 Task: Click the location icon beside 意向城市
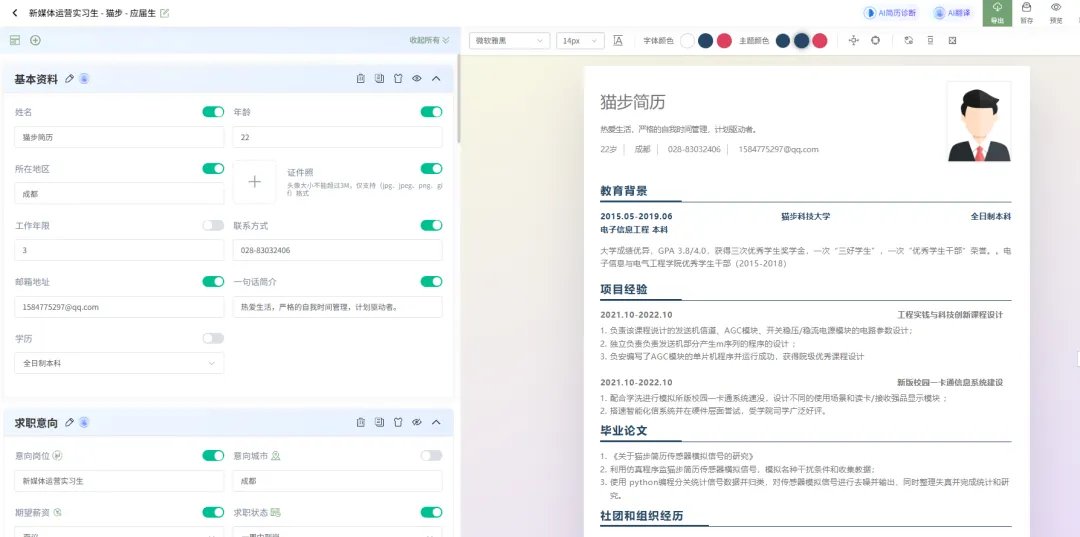(x=276, y=456)
